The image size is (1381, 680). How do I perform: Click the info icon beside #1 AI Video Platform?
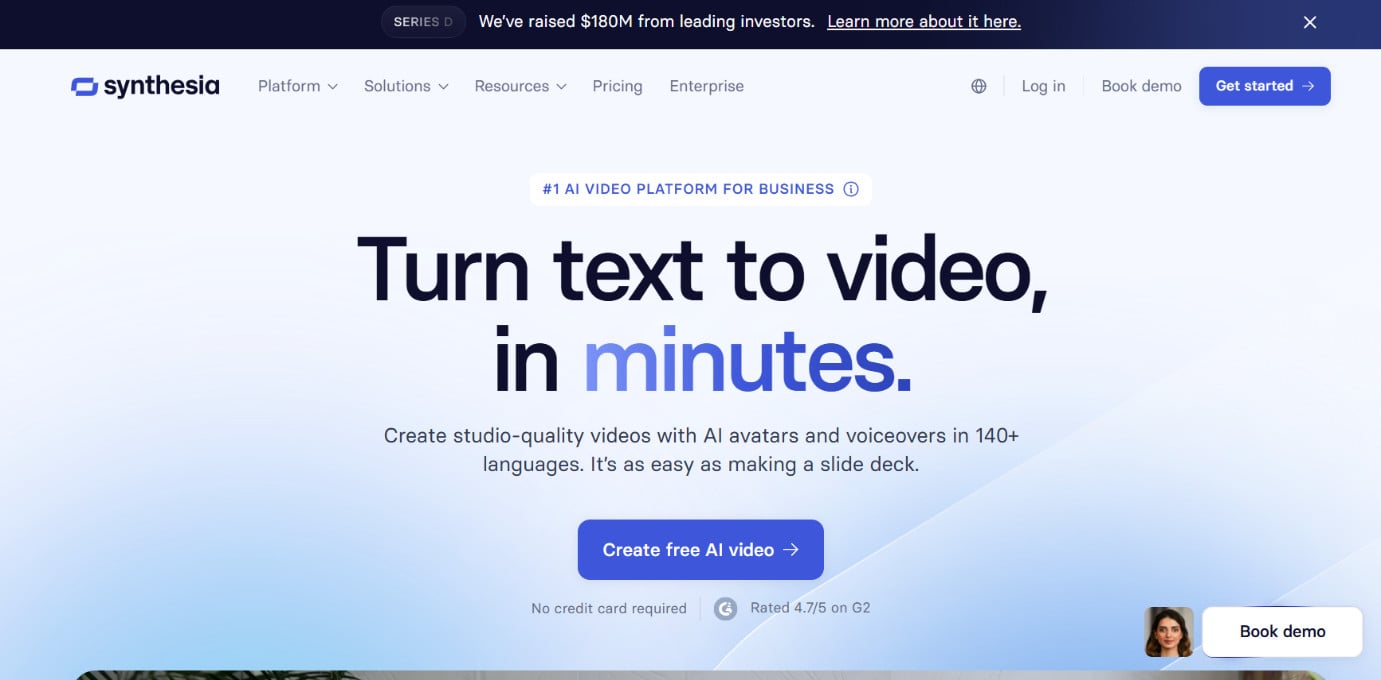[851, 189]
